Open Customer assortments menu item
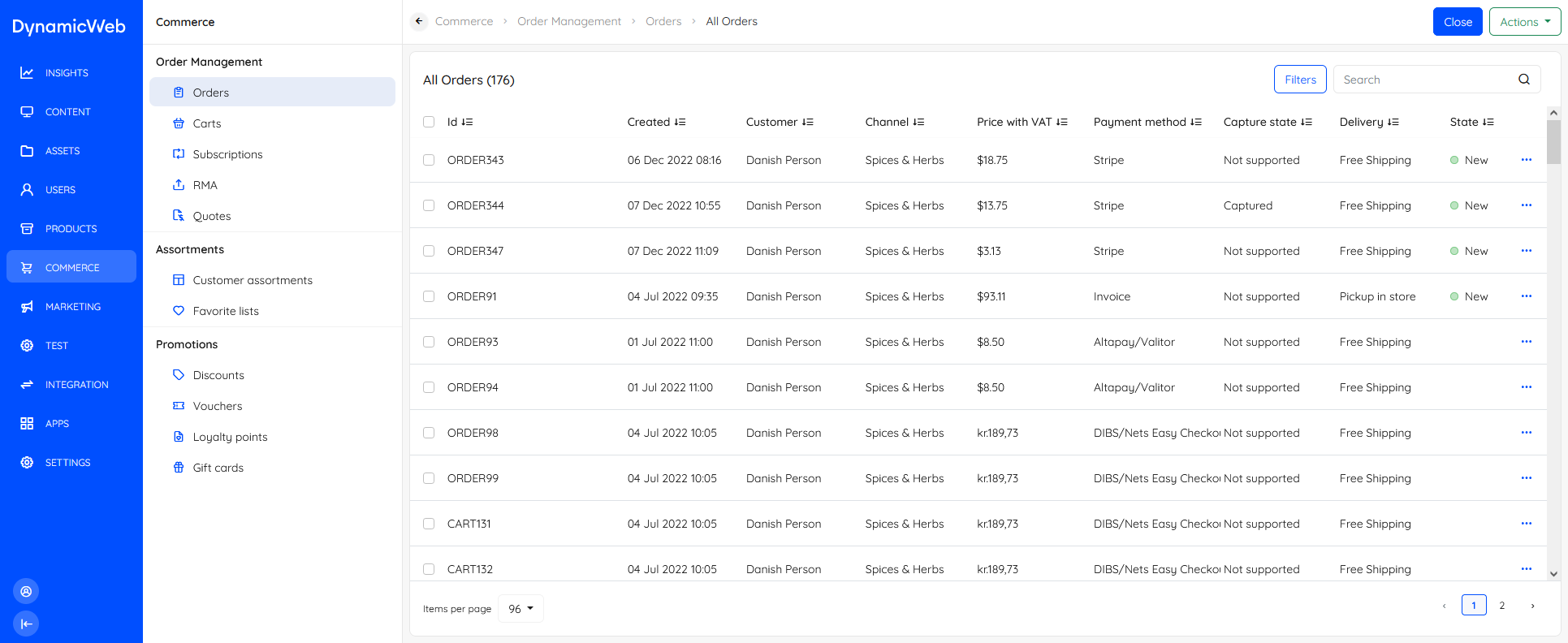The height and width of the screenshot is (643, 1568). tap(272, 280)
